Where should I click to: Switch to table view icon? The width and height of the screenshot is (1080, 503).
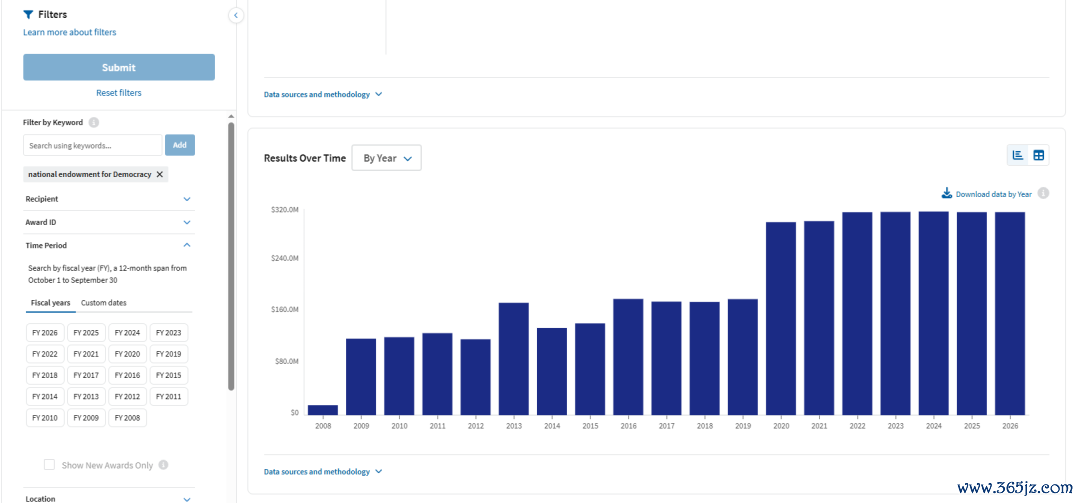point(1039,155)
